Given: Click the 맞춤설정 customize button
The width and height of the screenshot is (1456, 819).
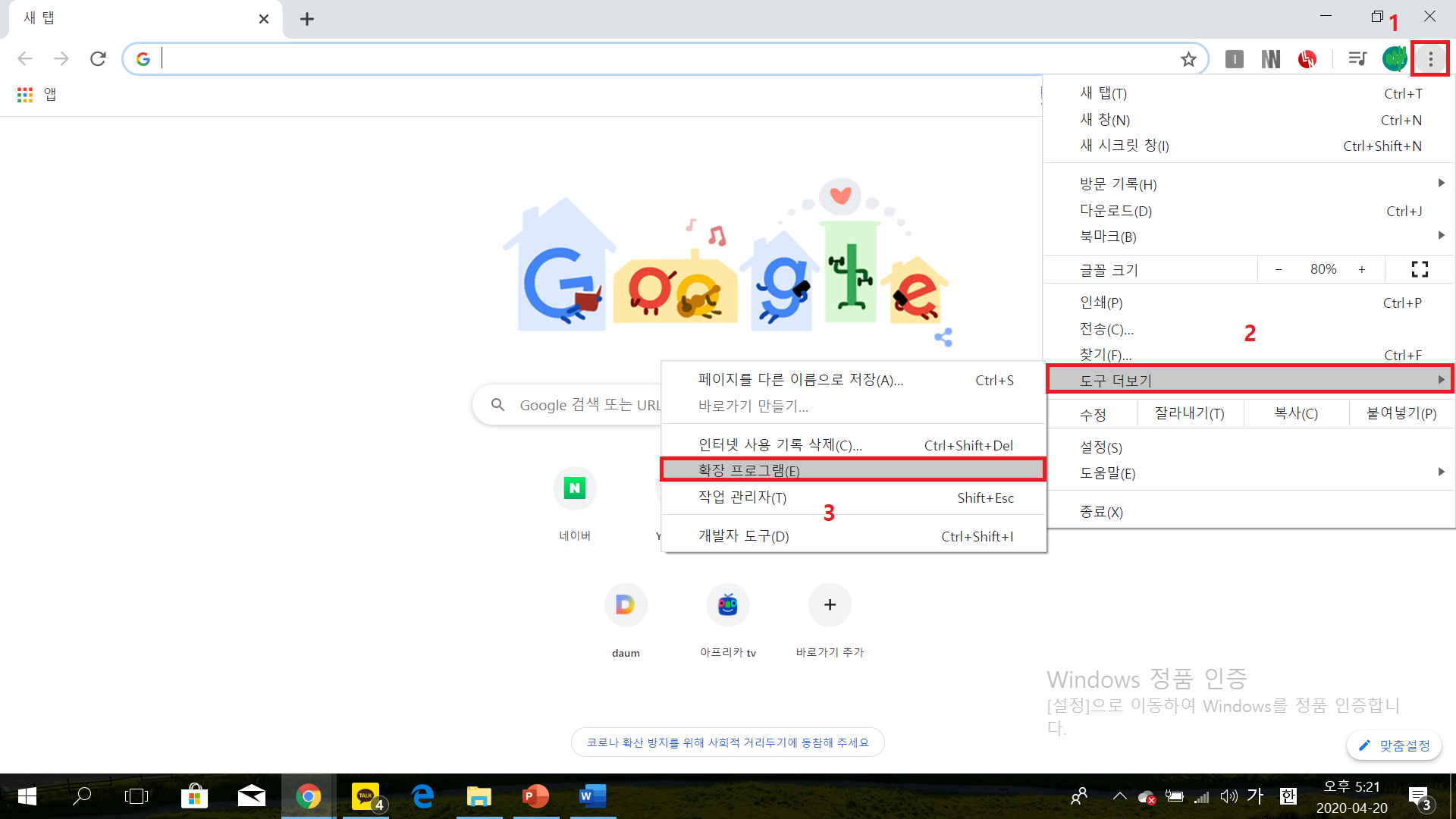Looking at the screenshot, I should (x=1394, y=745).
